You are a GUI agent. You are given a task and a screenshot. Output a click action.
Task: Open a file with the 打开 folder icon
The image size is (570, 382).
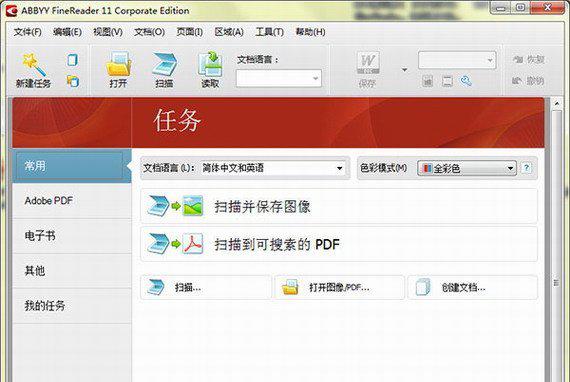(118, 70)
